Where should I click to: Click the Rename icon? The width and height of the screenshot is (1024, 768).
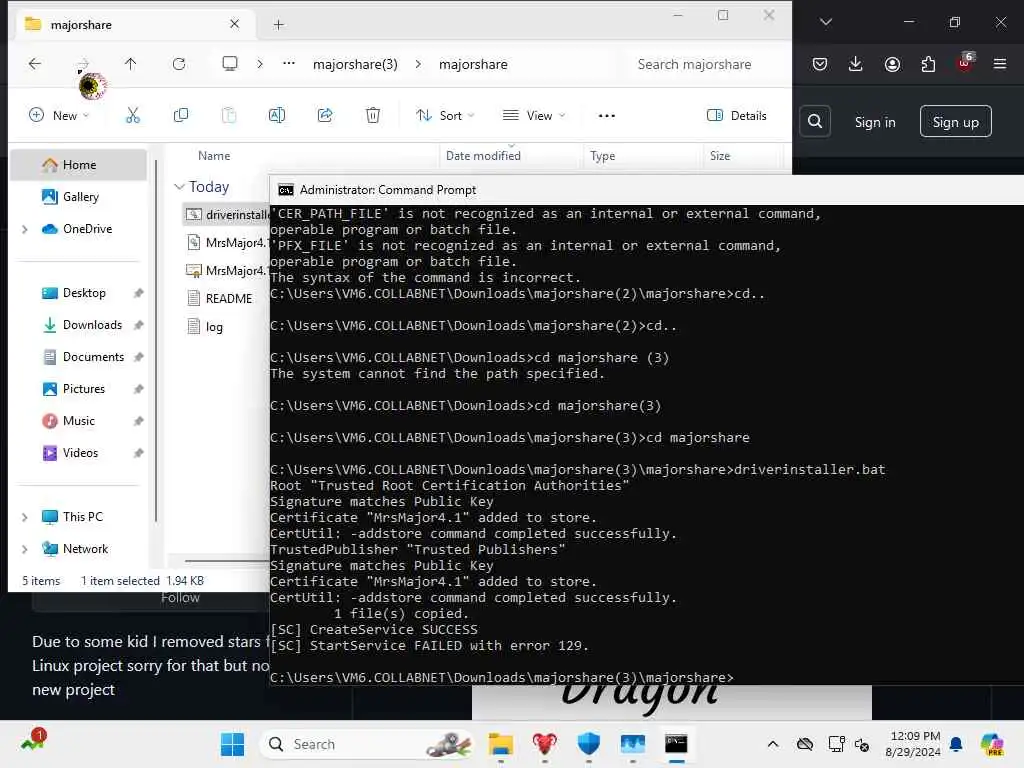277,116
